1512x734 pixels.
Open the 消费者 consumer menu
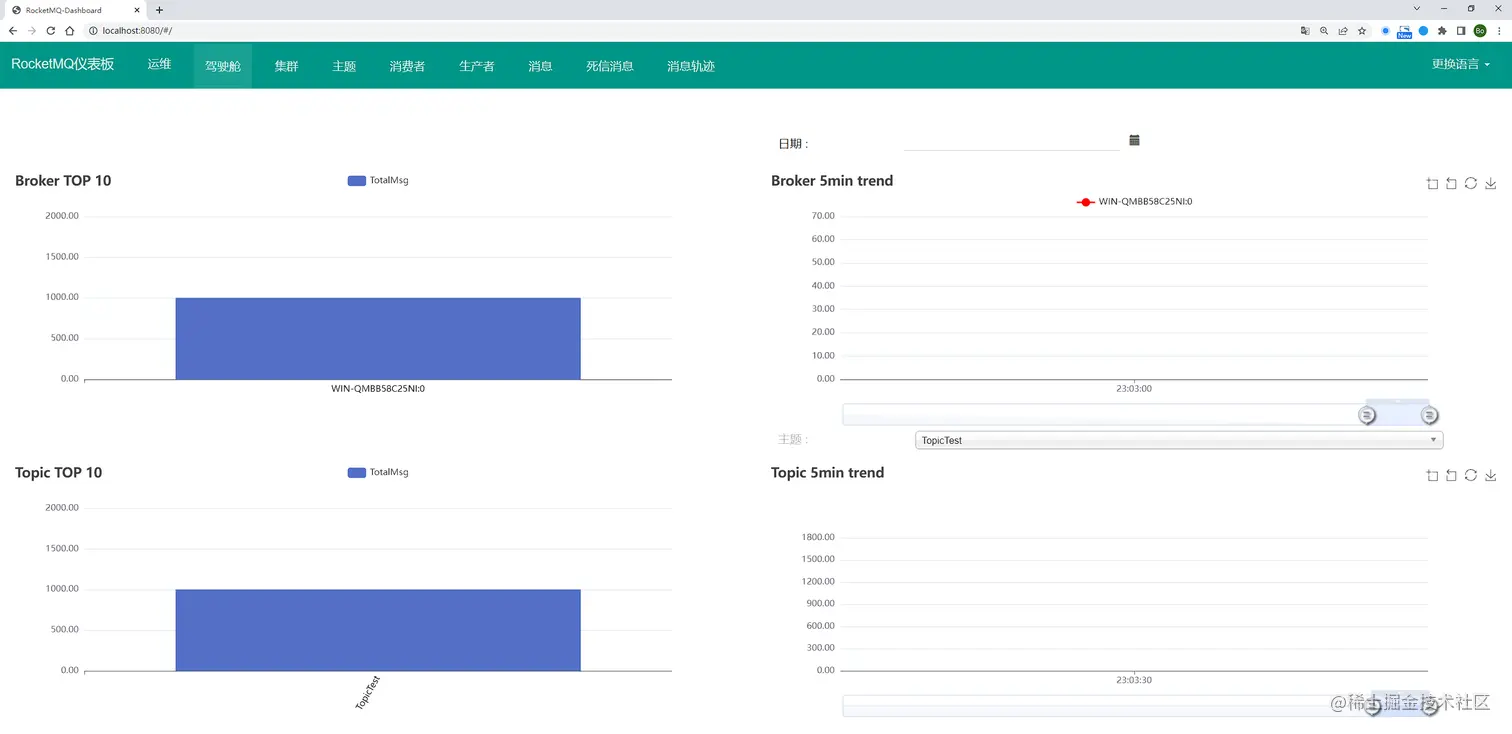pos(407,66)
